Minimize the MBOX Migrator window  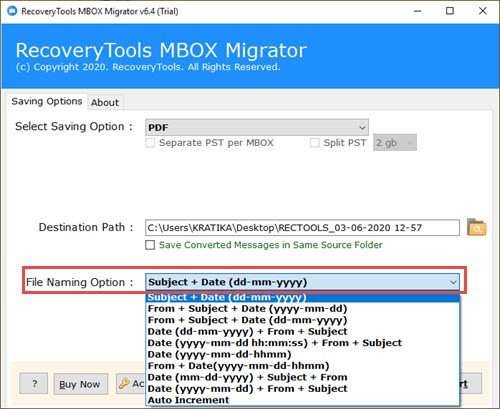point(418,11)
